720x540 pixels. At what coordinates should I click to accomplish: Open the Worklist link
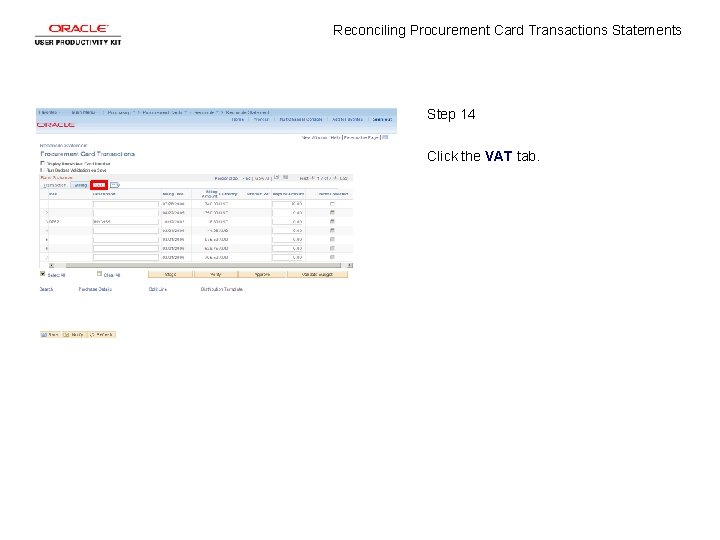click(x=261, y=119)
